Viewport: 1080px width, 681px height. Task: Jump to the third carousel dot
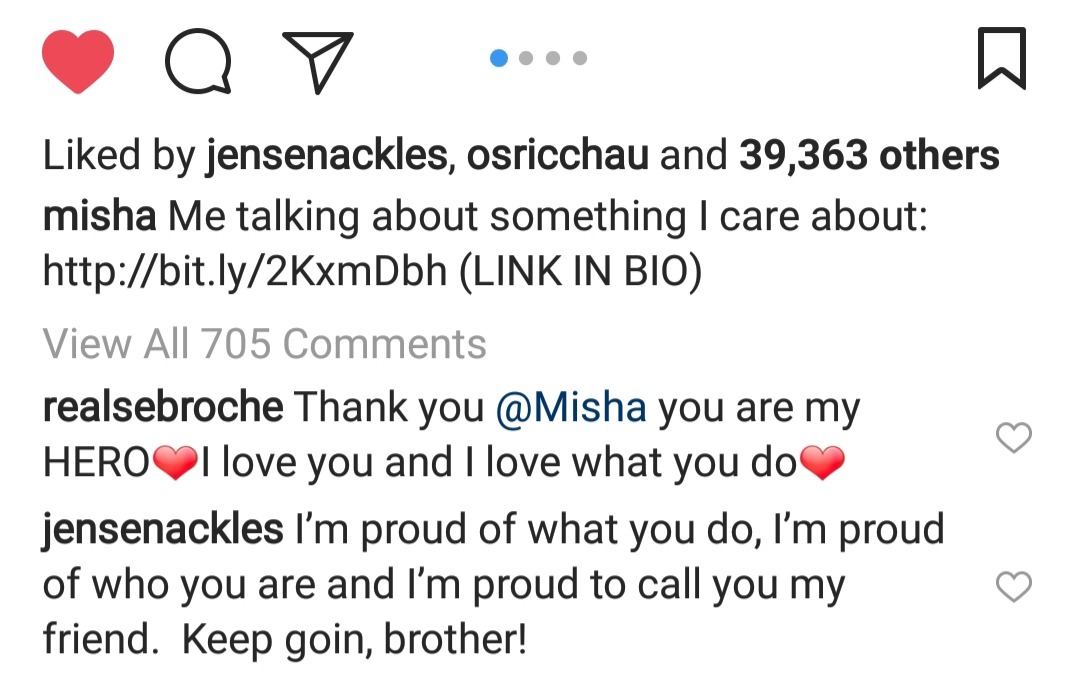click(553, 58)
